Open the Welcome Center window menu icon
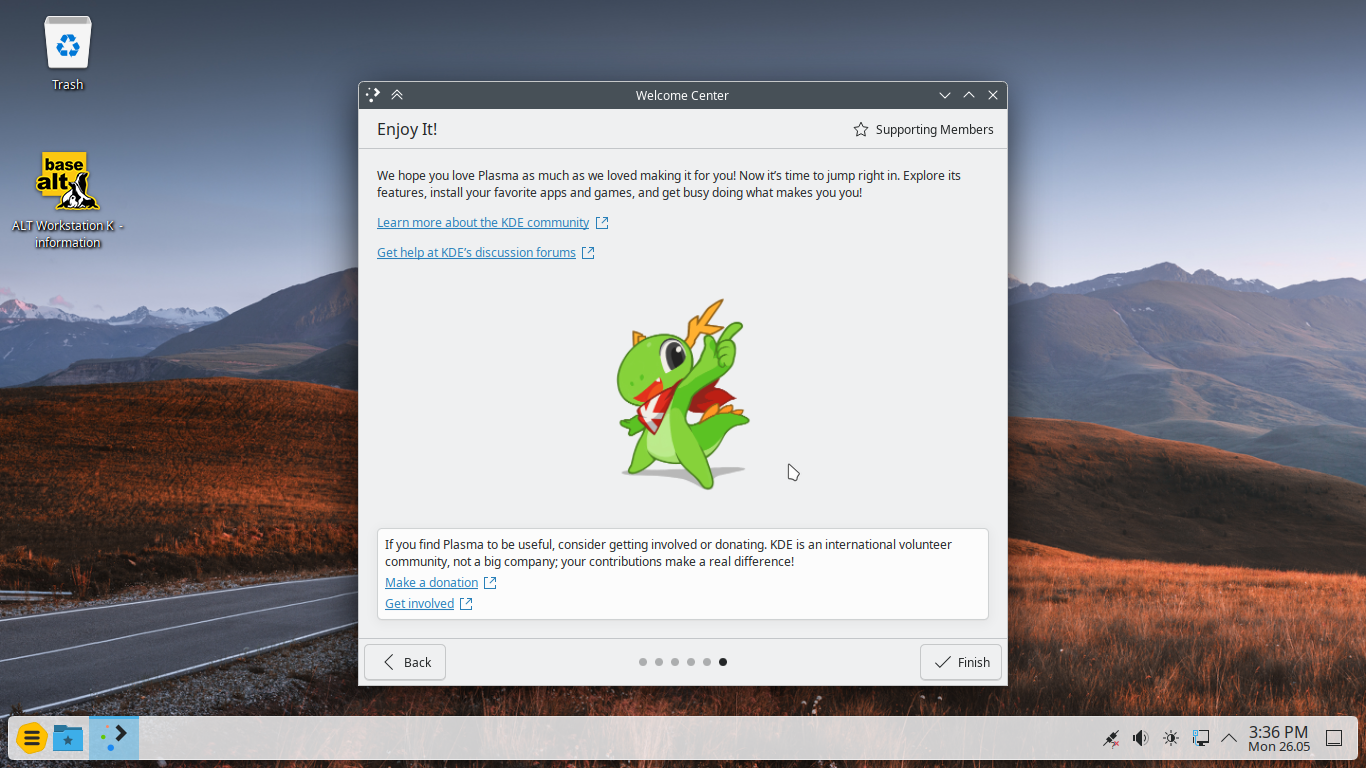This screenshot has height=768, width=1366. coord(373,95)
